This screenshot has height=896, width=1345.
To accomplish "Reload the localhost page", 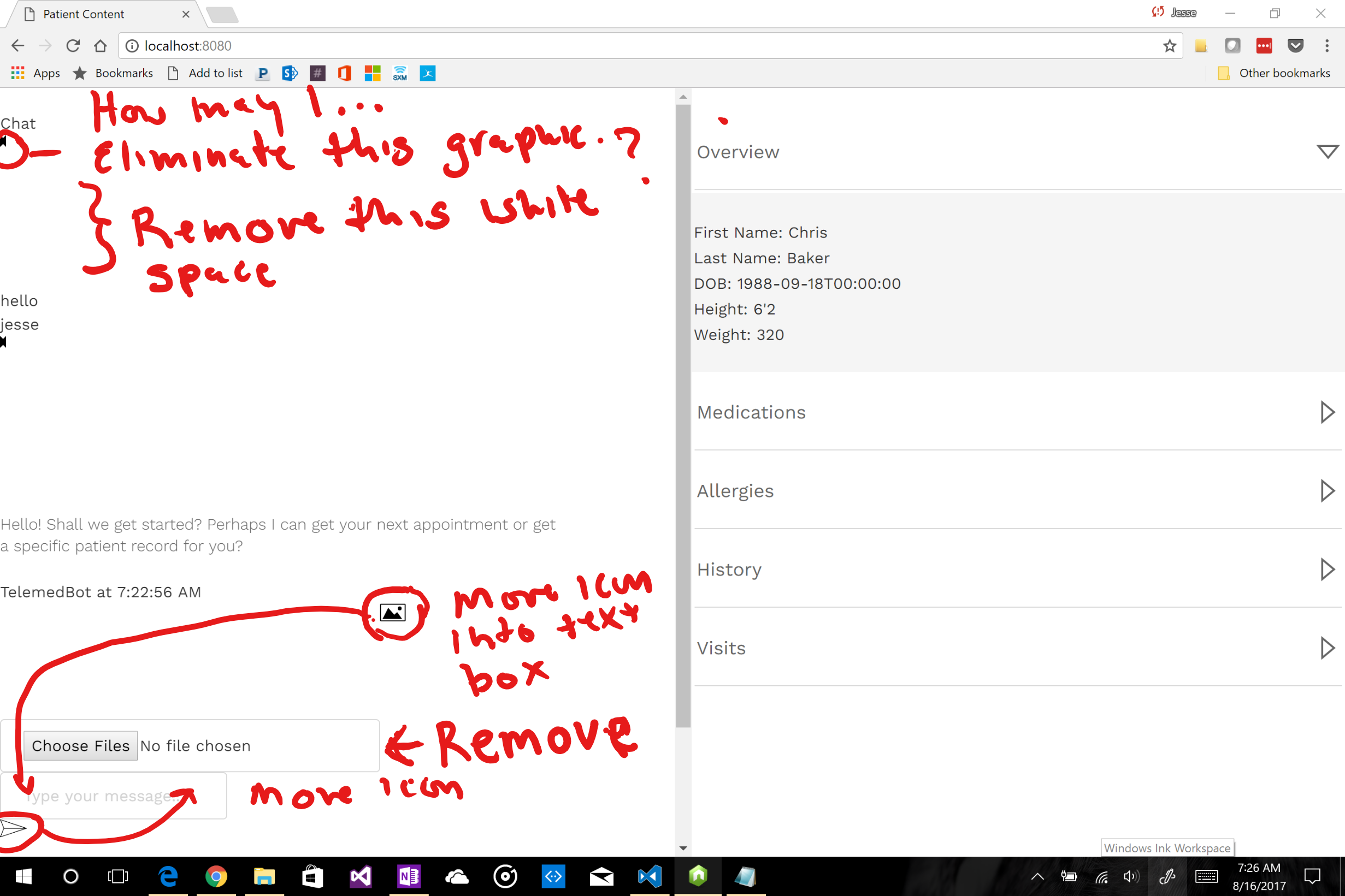I will [x=73, y=46].
